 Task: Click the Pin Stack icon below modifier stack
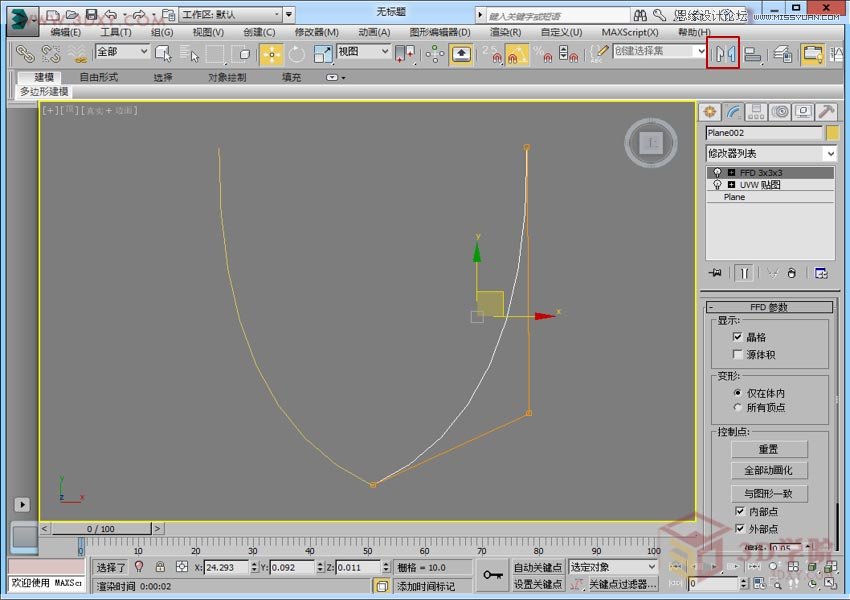click(715, 273)
